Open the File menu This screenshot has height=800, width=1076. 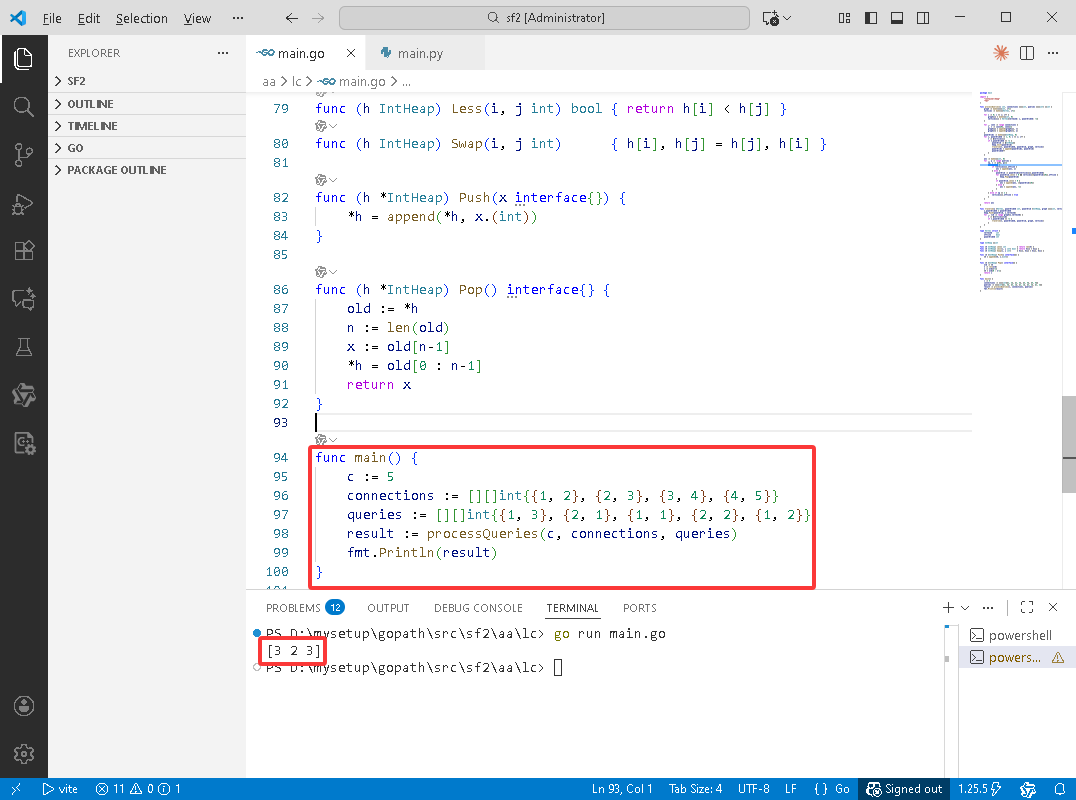click(52, 18)
